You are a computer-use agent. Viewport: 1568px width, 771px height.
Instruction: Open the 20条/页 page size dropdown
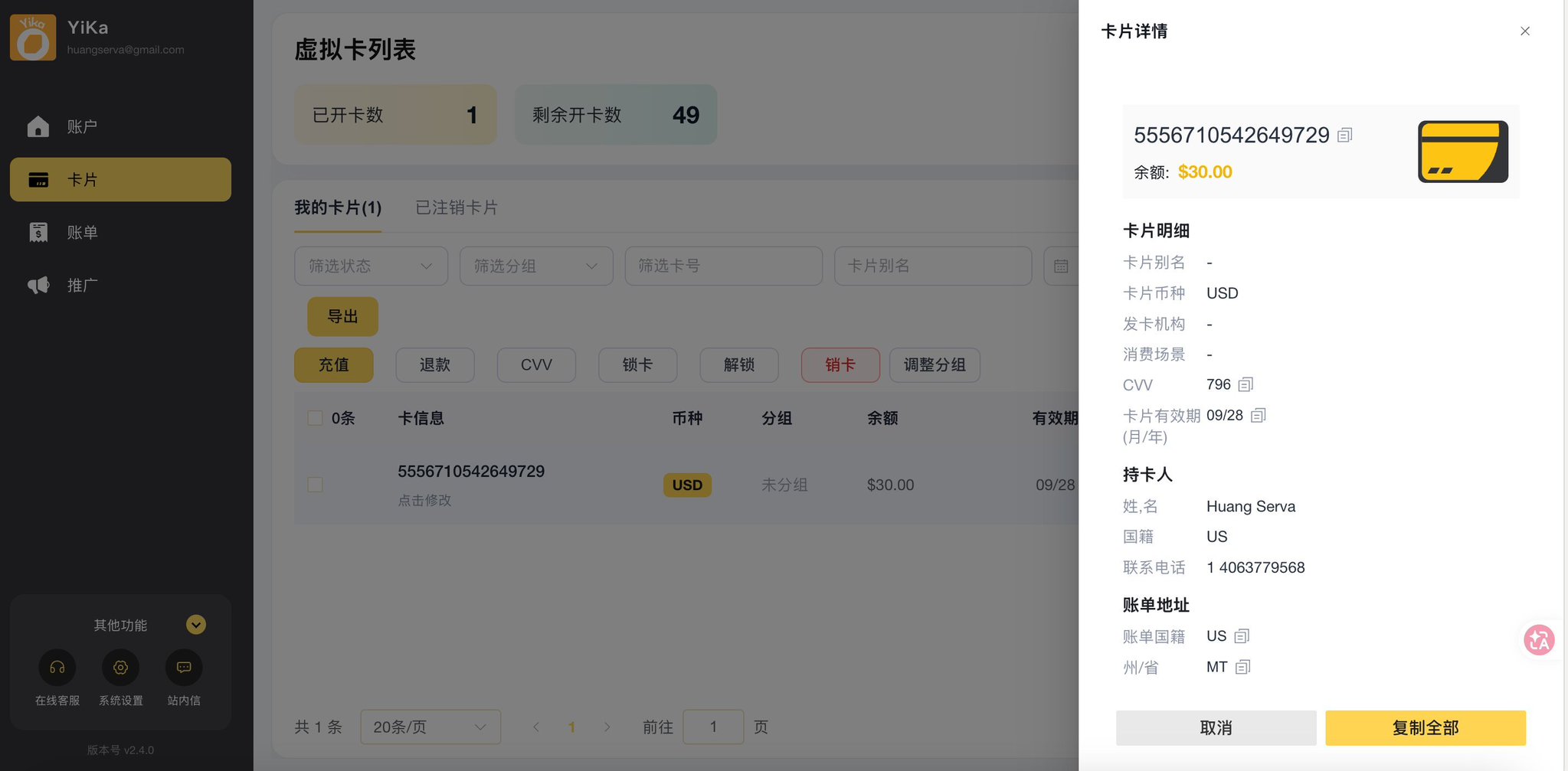pyautogui.click(x=430, y=727)
